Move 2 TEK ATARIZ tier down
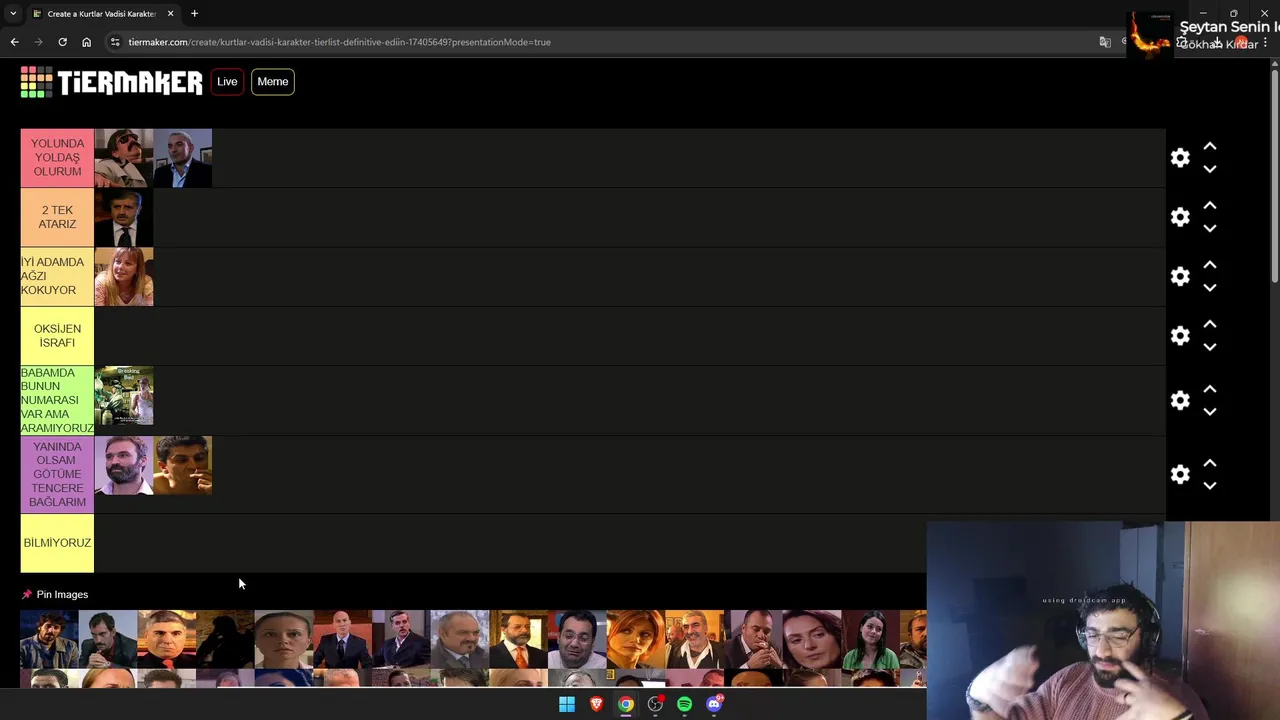The width and height of the screenshot is (1280, 720). (x=1210, y=229)
